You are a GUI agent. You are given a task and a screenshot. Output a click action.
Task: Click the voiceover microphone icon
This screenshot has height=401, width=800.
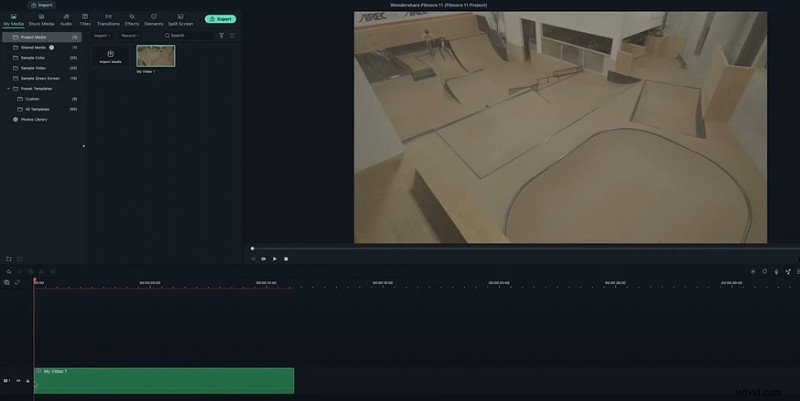(777, 271)
